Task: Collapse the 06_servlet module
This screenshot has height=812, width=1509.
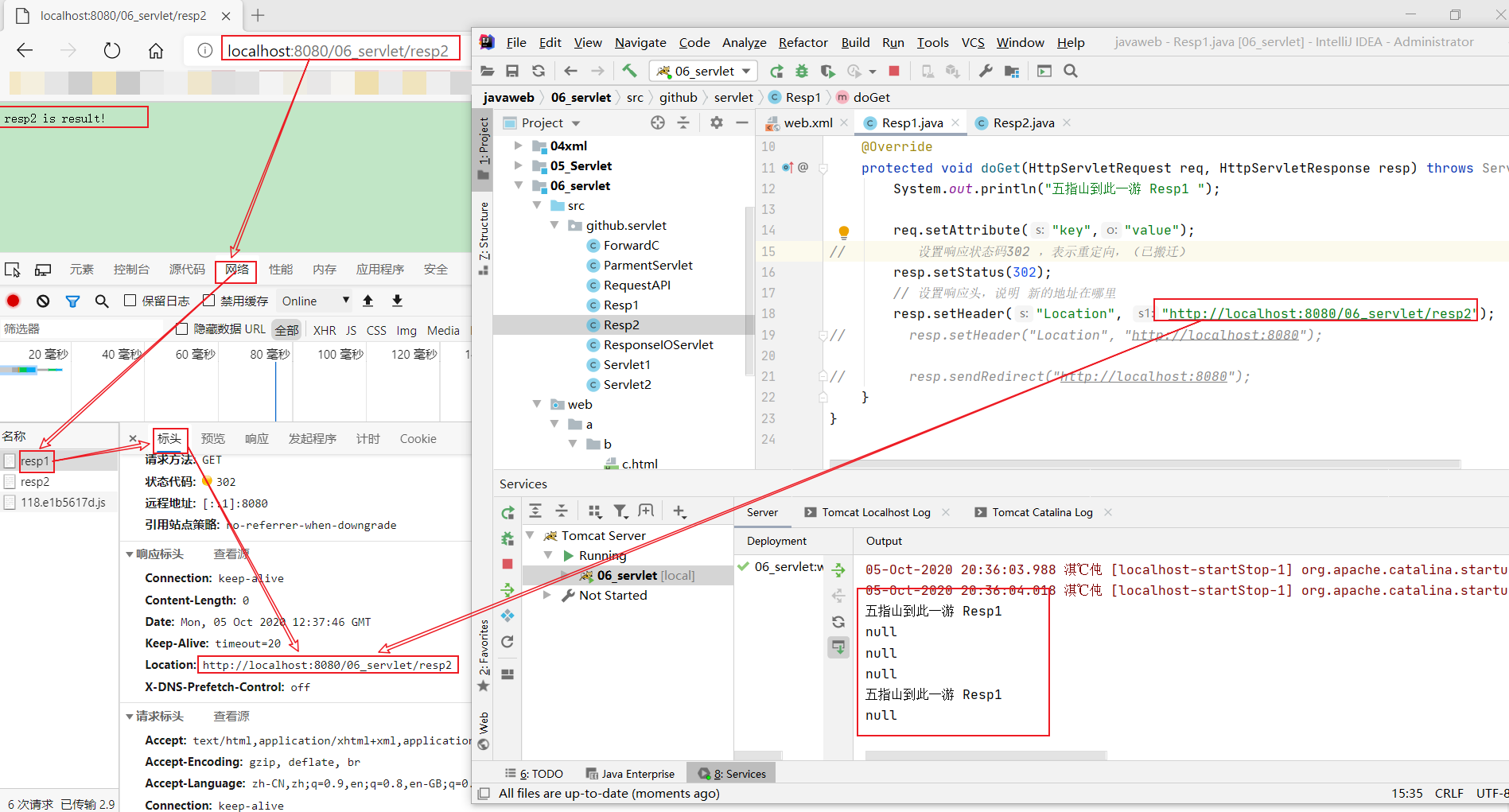Action: click(519, 185)
